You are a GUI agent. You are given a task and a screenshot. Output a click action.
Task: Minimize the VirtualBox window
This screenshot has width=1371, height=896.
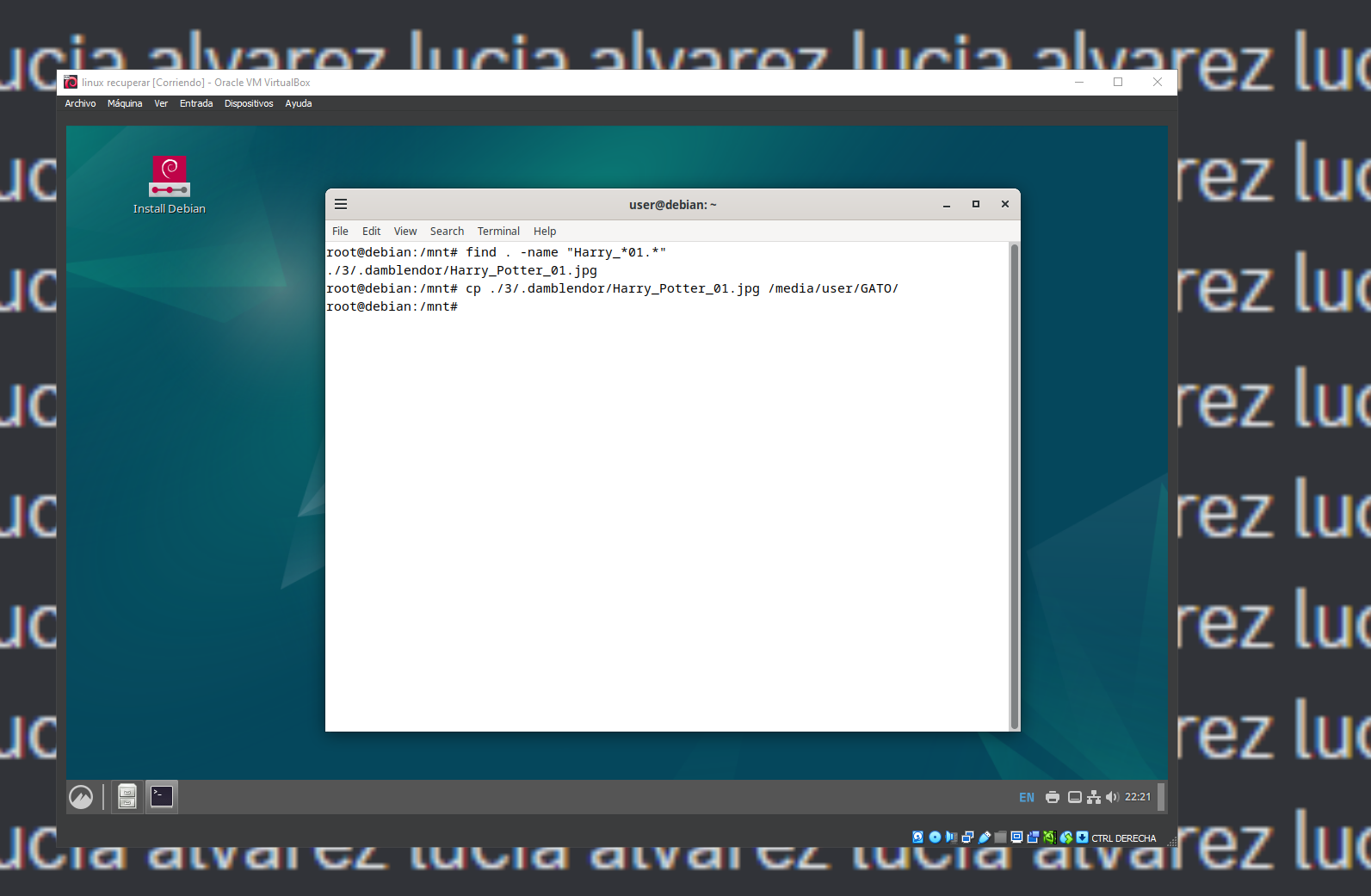1079,83
